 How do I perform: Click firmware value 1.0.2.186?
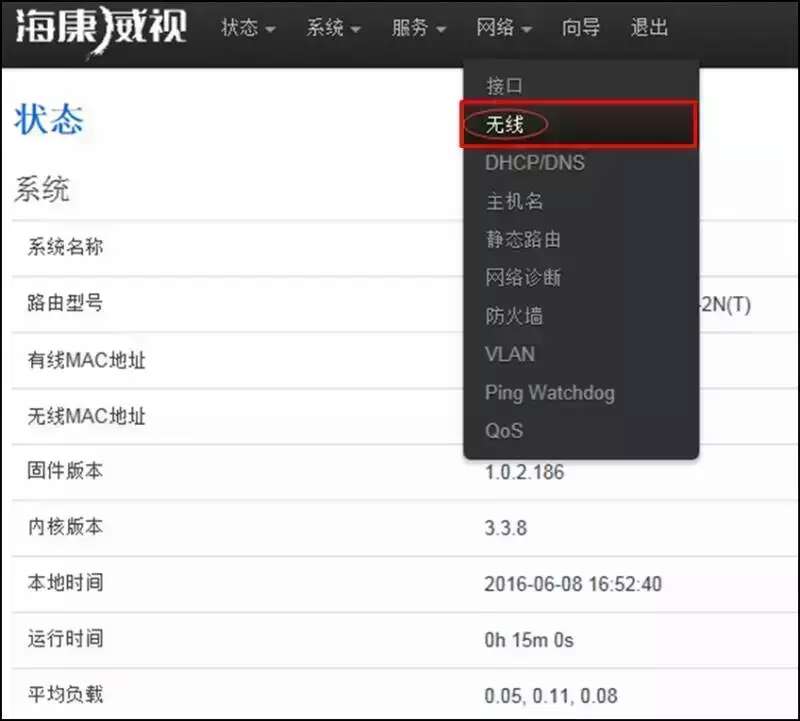[x=524, y=473]
